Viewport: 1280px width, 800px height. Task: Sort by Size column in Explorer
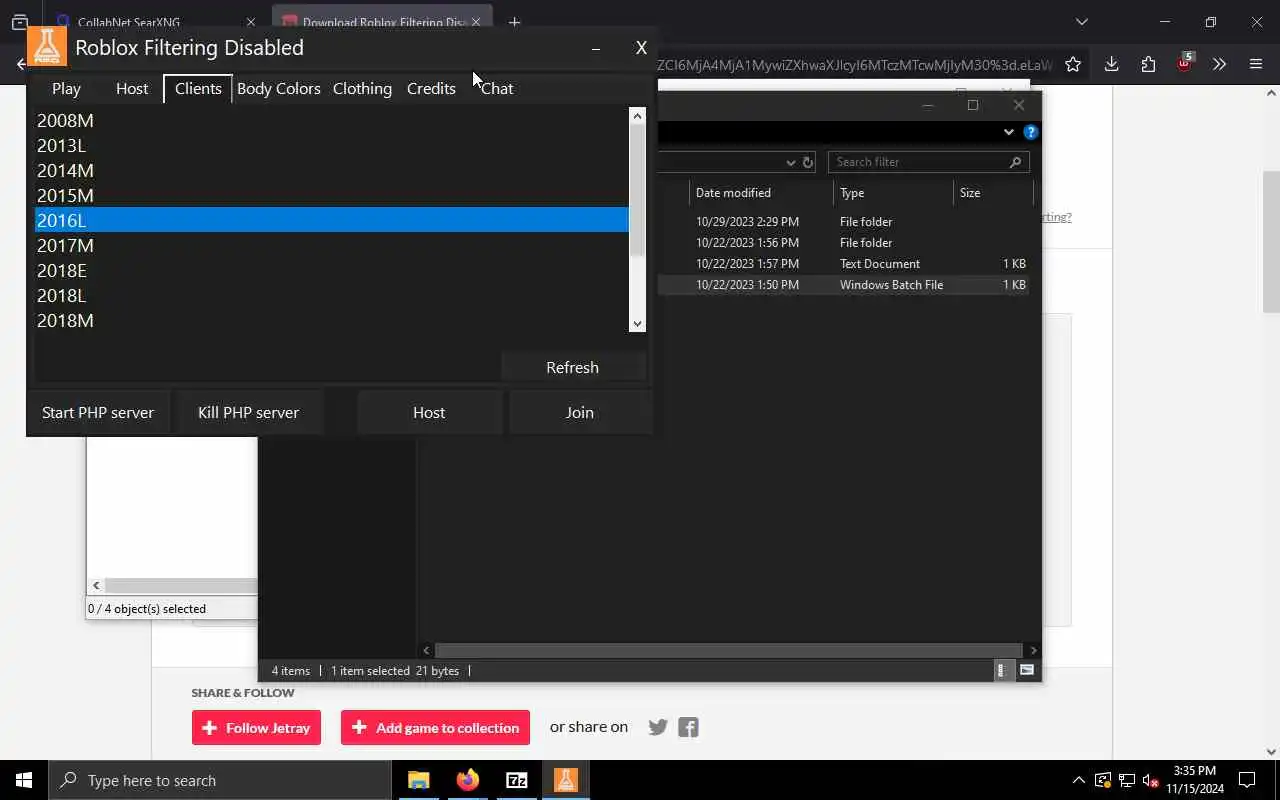coord(993,193)
